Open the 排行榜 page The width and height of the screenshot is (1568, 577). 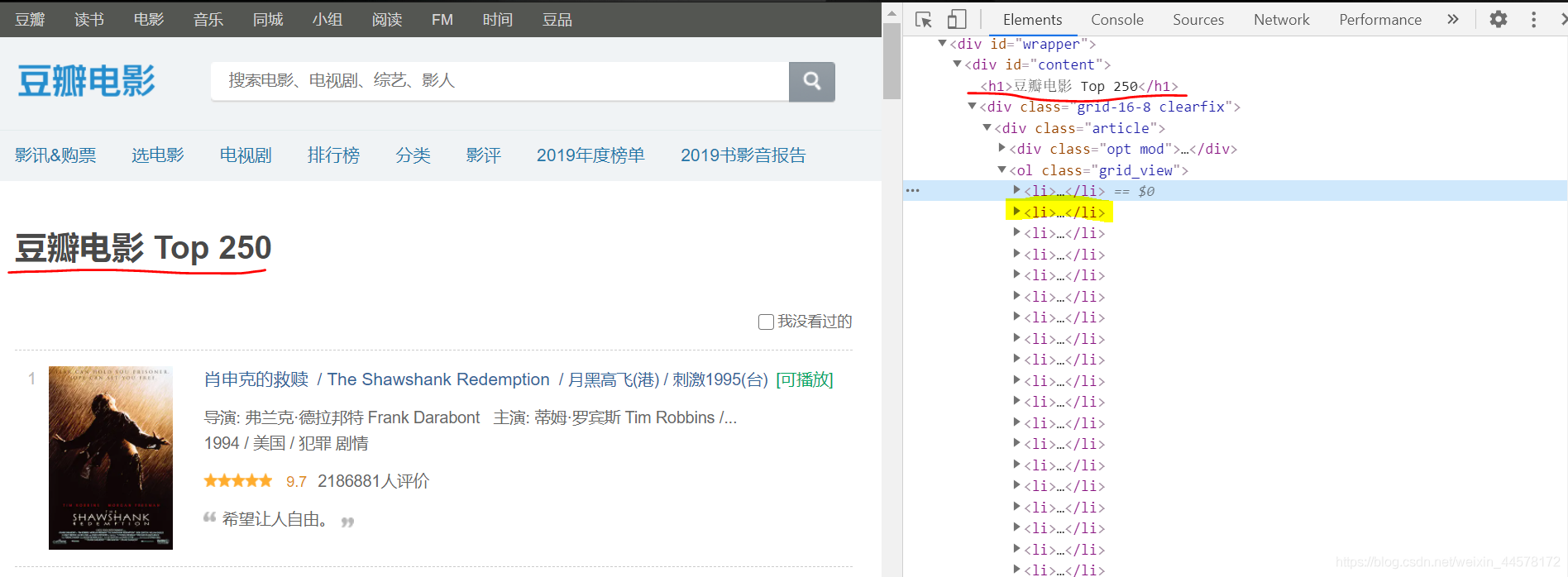(x=333, y=155)
